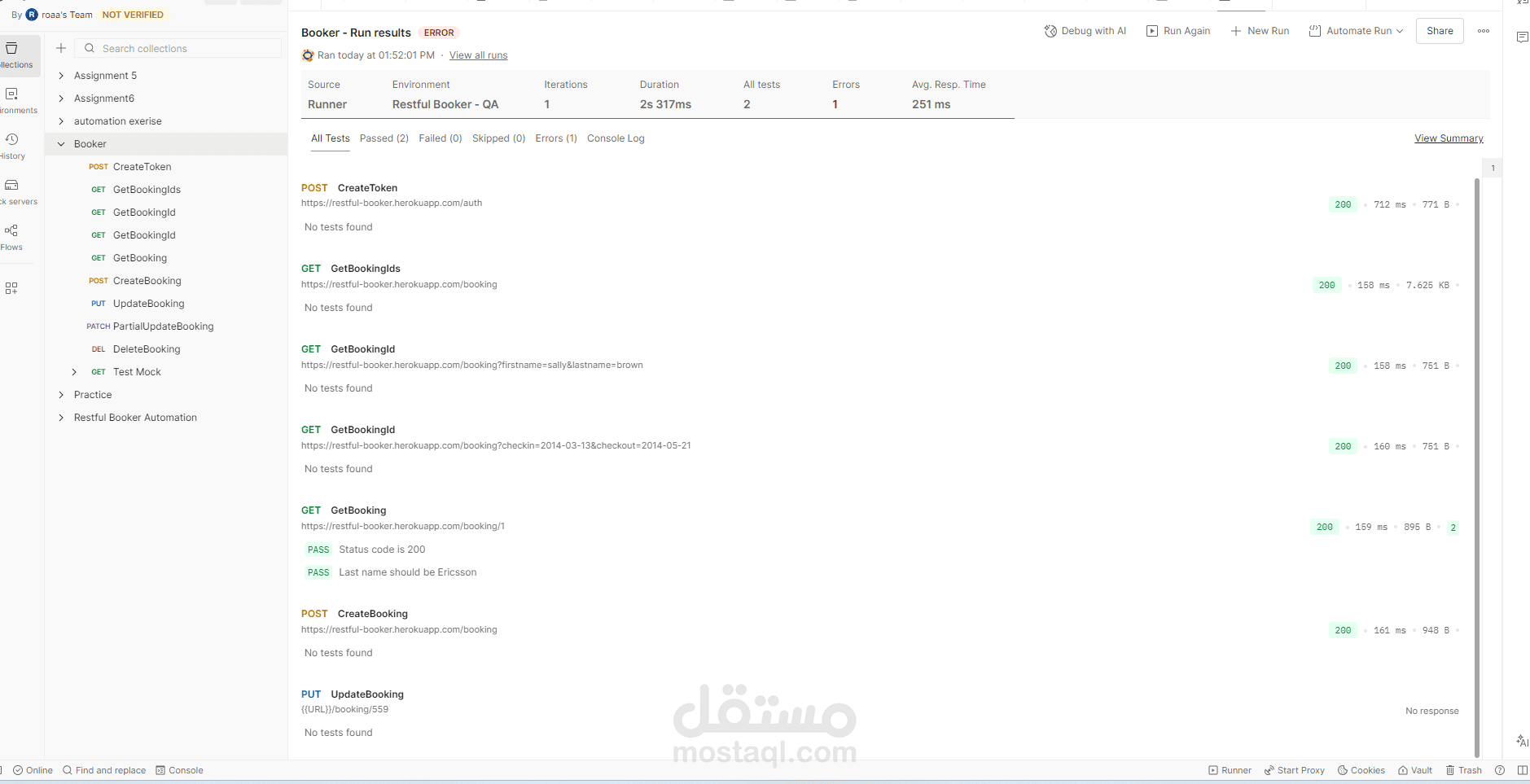
Task: Expand the automation exerise collection
Action: [x=61, y=121]
